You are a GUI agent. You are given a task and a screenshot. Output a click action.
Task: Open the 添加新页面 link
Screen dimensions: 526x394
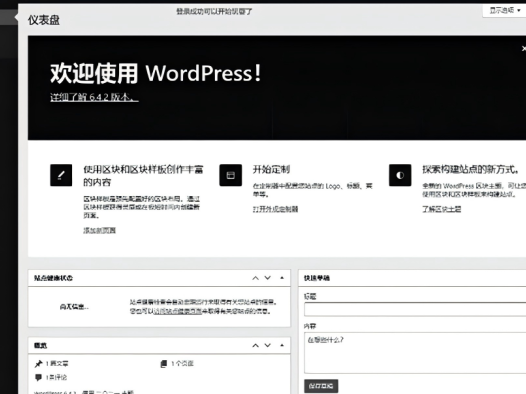pyautogui.click(x=100, y=230)
